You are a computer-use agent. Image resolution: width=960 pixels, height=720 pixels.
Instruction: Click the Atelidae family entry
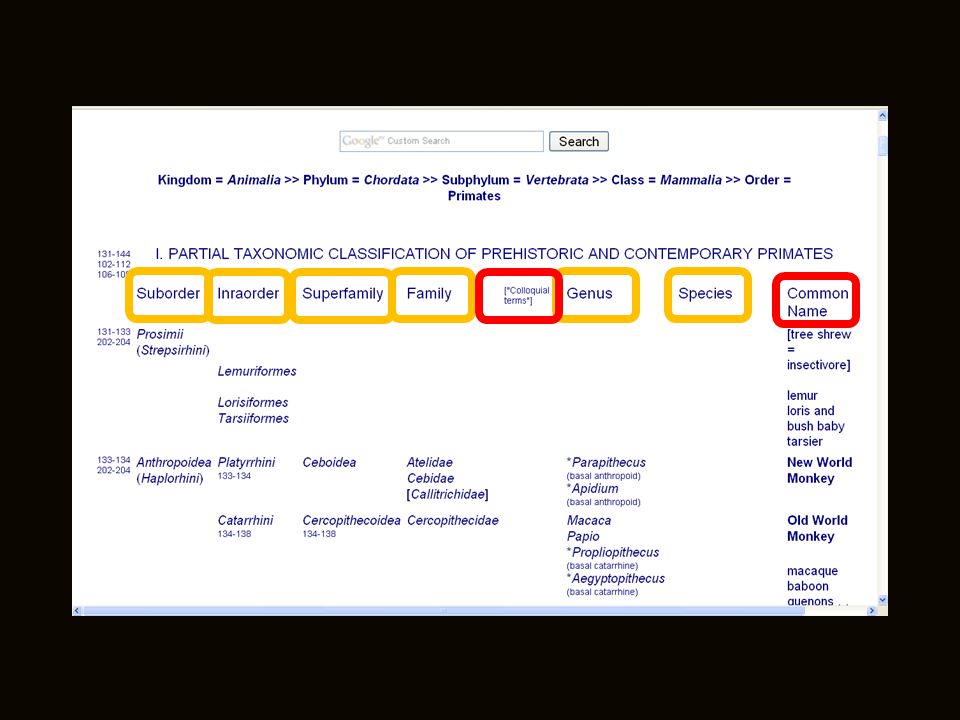(430, 462)
